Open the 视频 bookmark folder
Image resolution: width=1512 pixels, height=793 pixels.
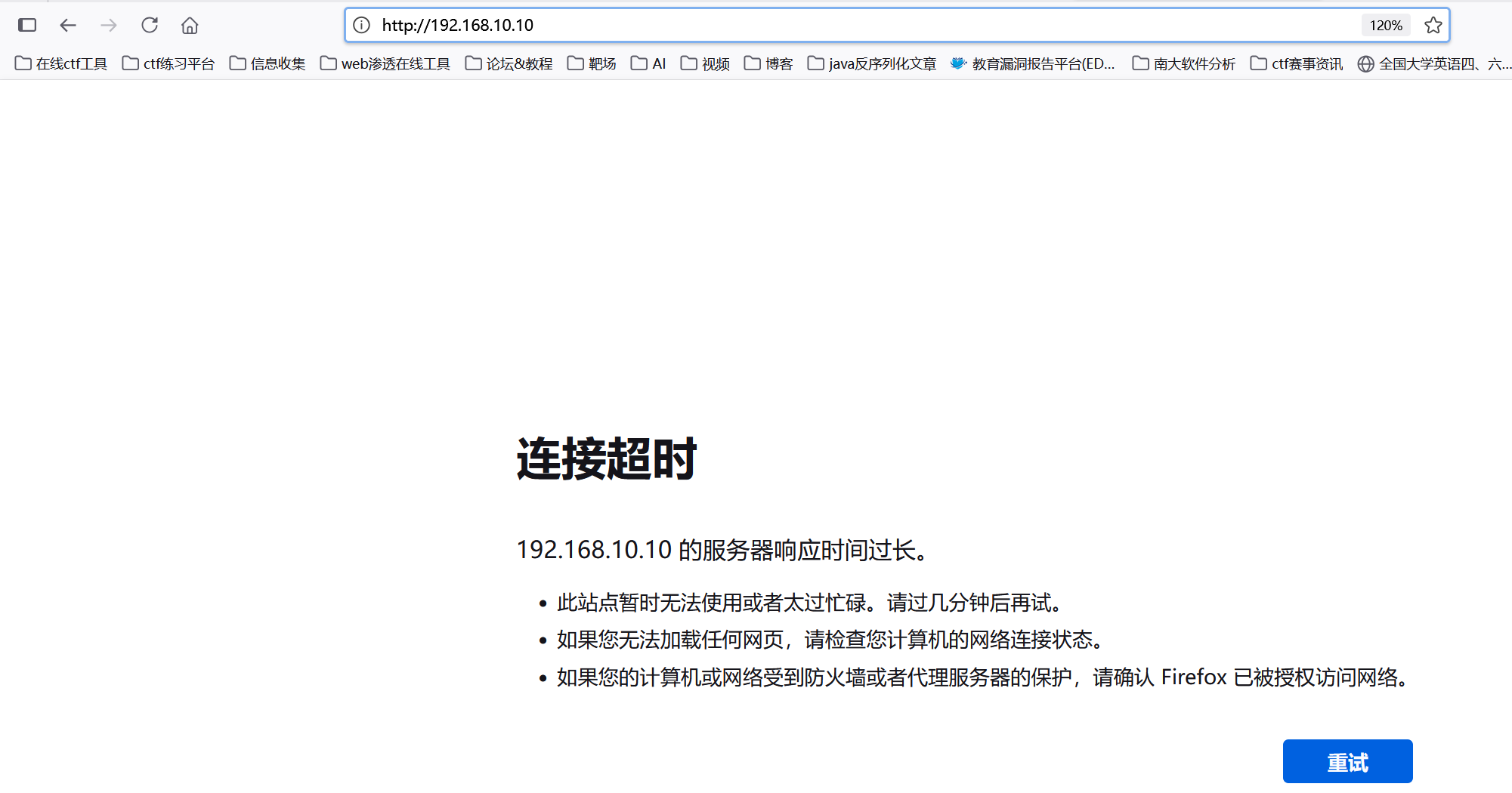705,63
